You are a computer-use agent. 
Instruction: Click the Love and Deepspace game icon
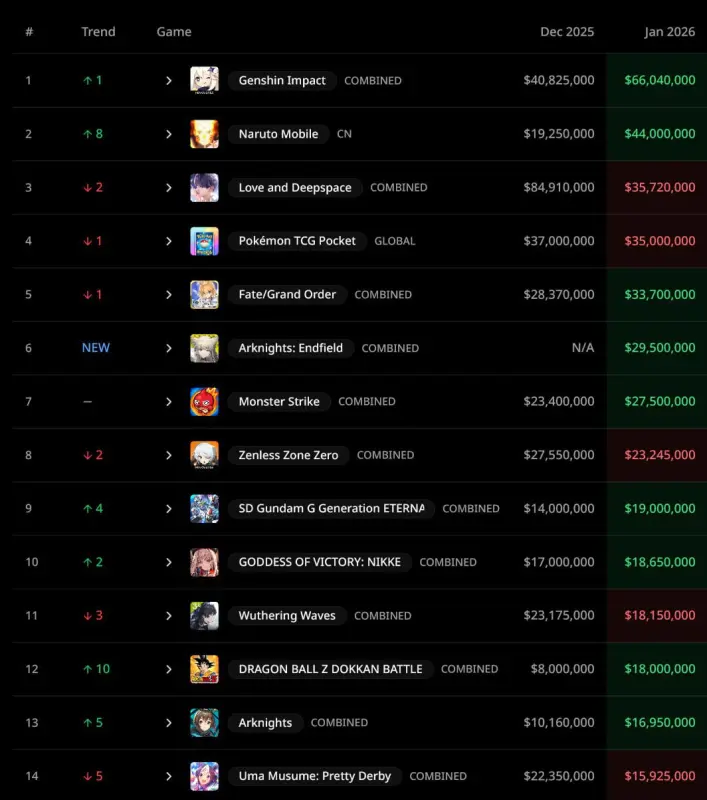pos(204,187)
